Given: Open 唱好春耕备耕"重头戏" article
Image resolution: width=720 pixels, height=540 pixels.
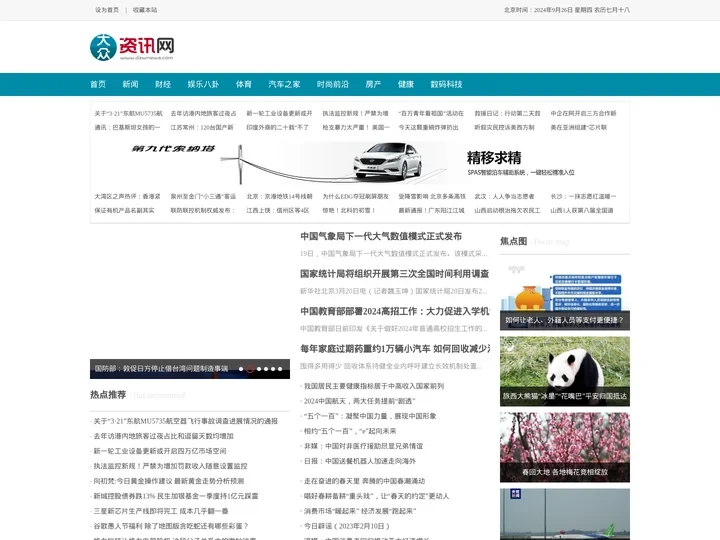Looking at the screenshot, I should coord(377,496).
